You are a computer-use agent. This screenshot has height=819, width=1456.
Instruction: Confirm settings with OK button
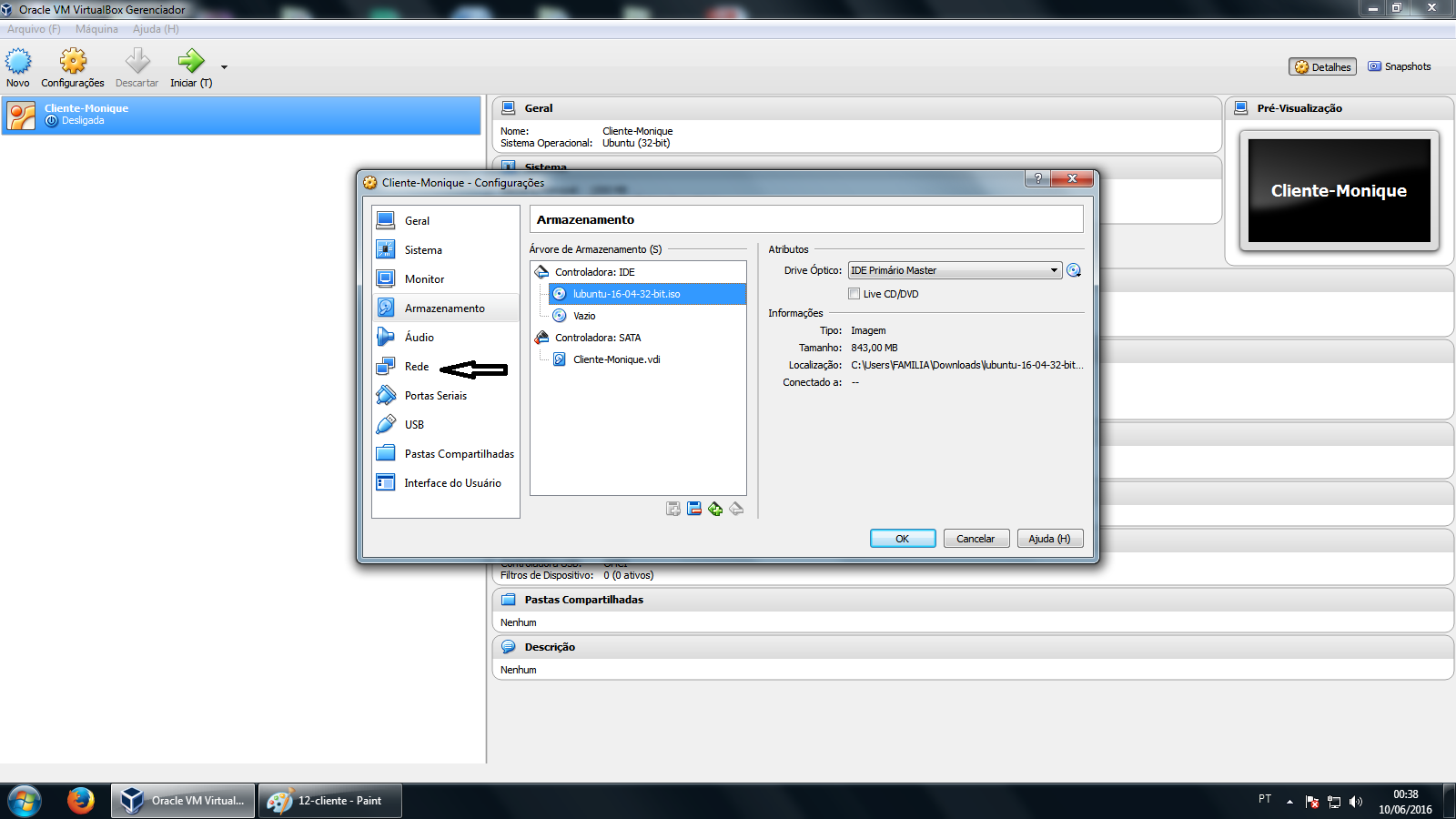pos(903,539)
